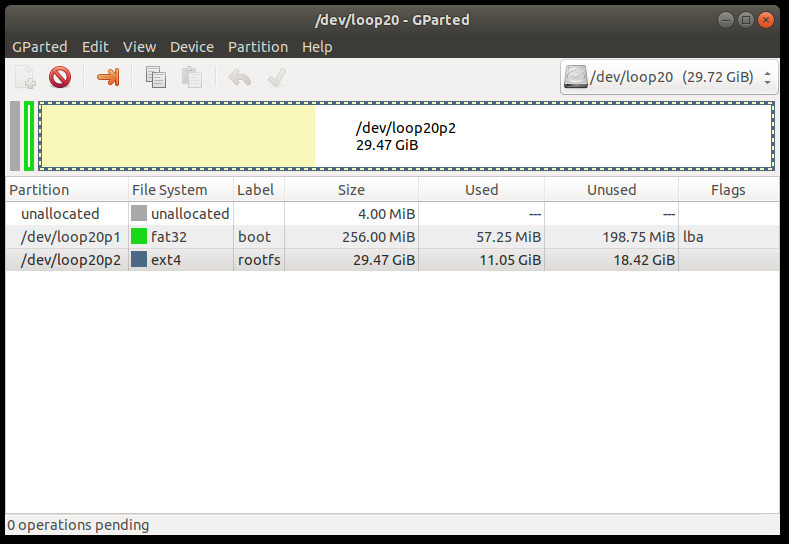Select the green fat32 block in disk map
Screen dimensions: 789x544
pyautogui.click(x=29, y=136)
